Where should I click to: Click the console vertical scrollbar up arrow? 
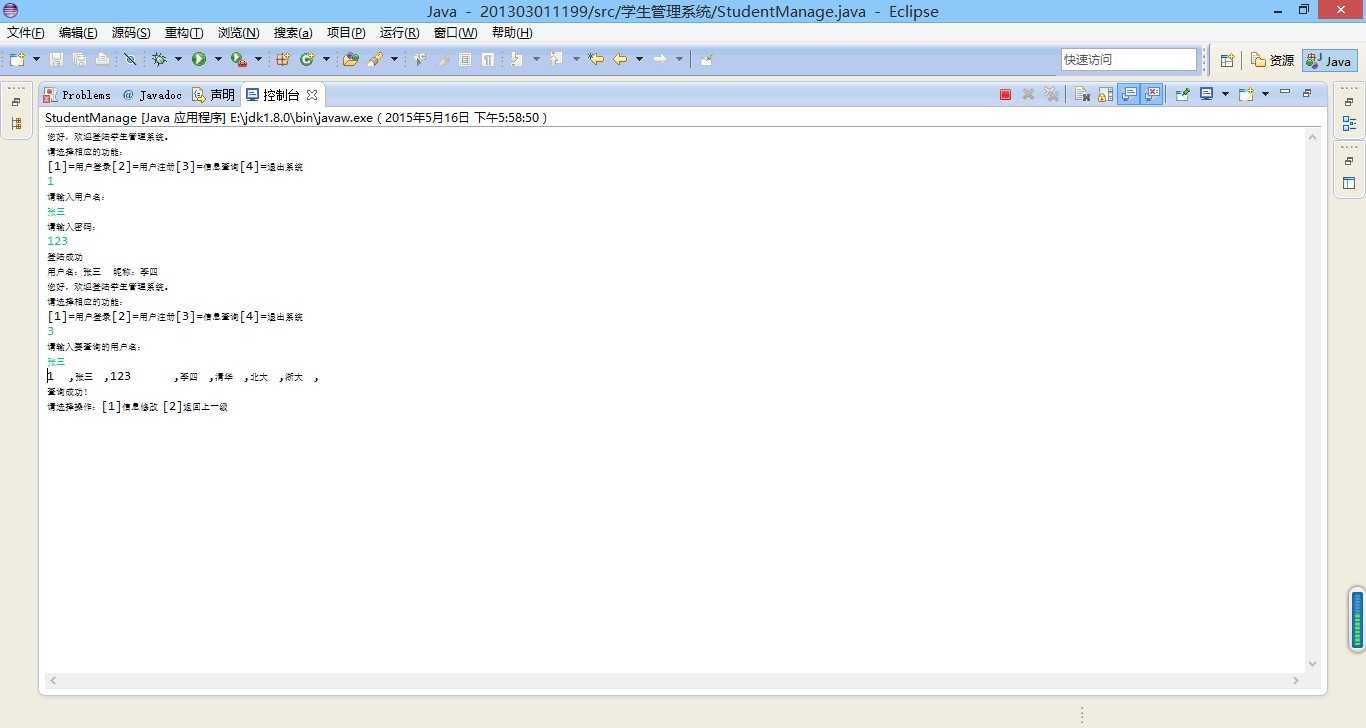pos(1313,138)
